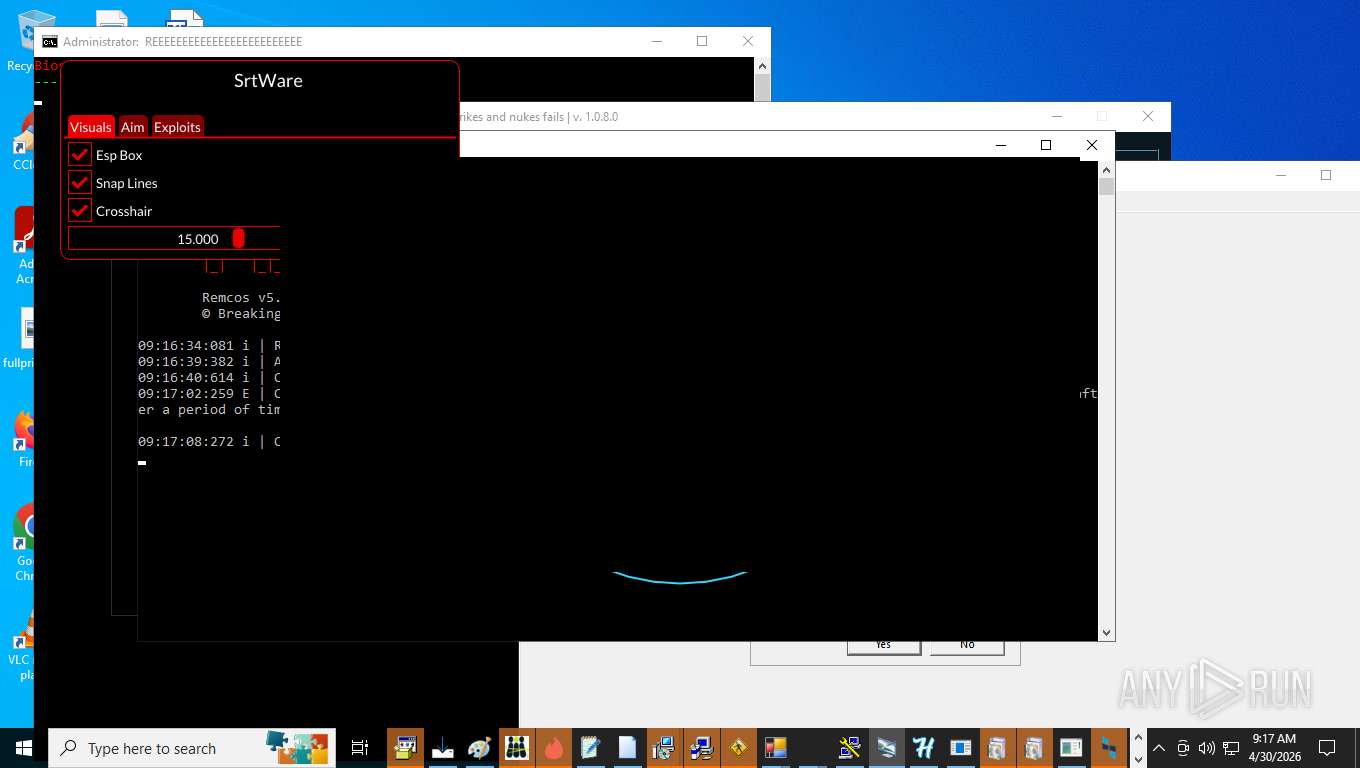
Task: Click the red slider handle next to 15.000
Action: (238, 238)
